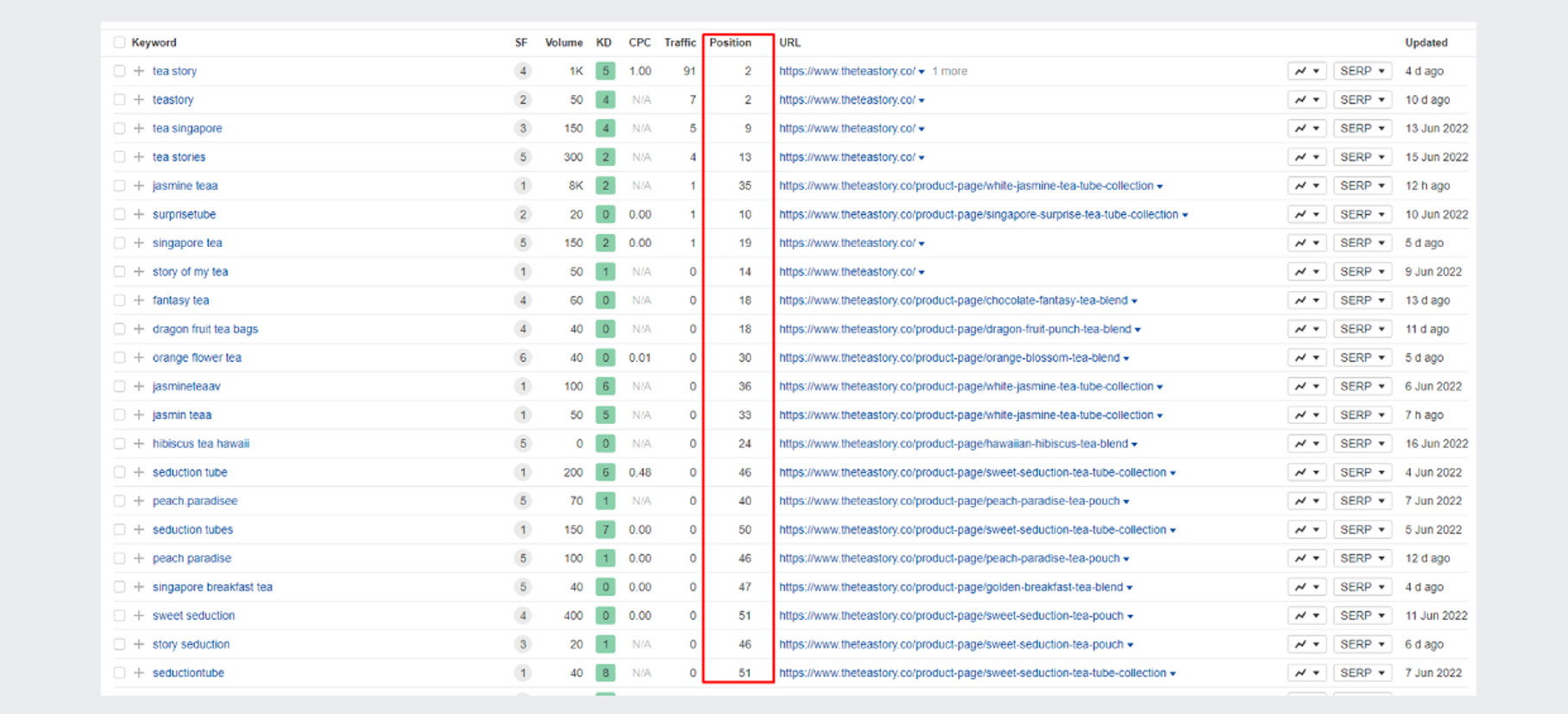Show '1 more' URLs for 'tea story'
1568x714 pixels.
(x=949, y=71)
